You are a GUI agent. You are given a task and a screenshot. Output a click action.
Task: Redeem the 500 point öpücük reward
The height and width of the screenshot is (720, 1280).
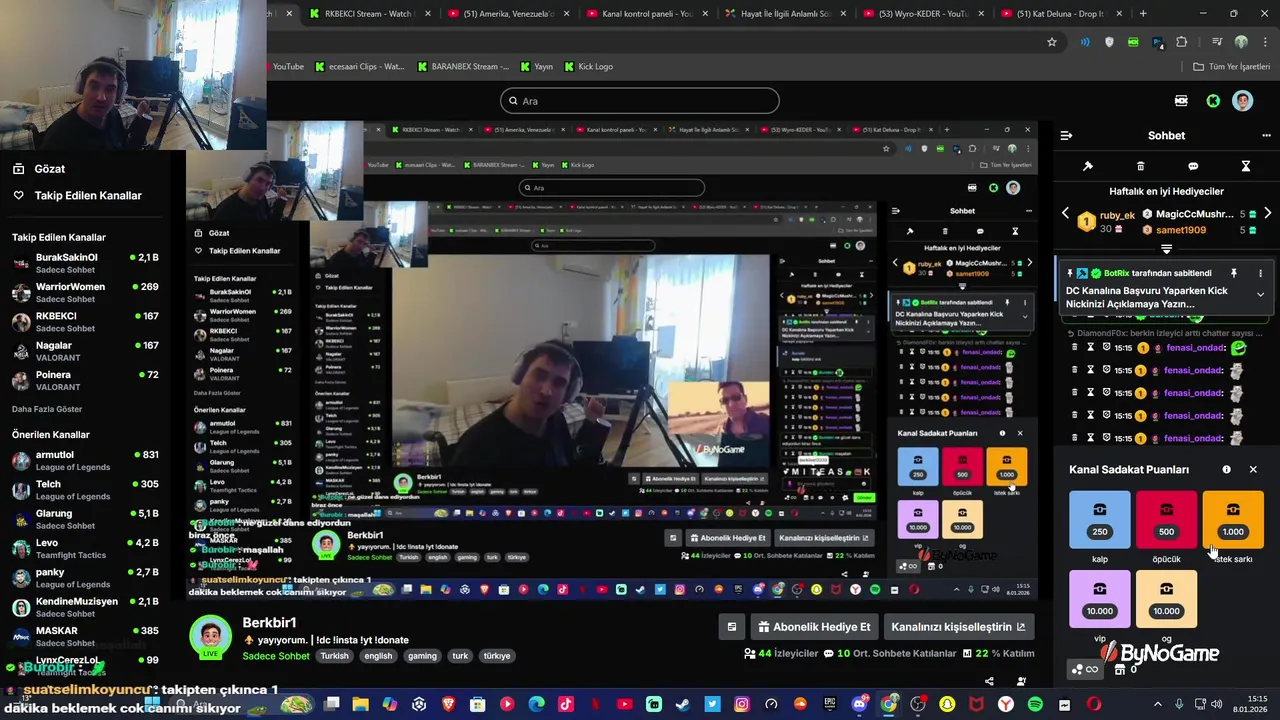(x=1166, y=520)
